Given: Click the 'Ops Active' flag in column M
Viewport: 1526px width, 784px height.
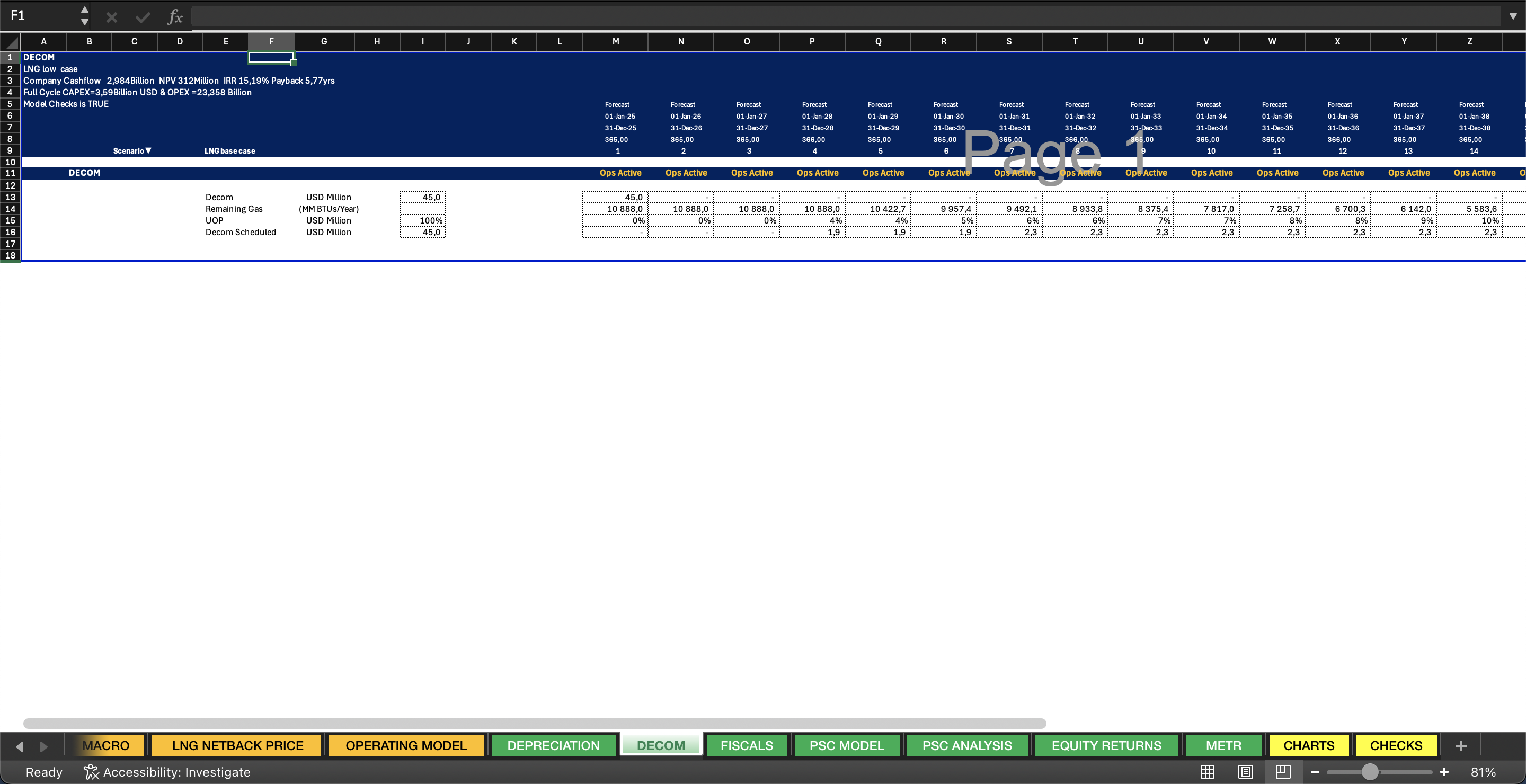Looking at the screenshot, I should (620, 173).
